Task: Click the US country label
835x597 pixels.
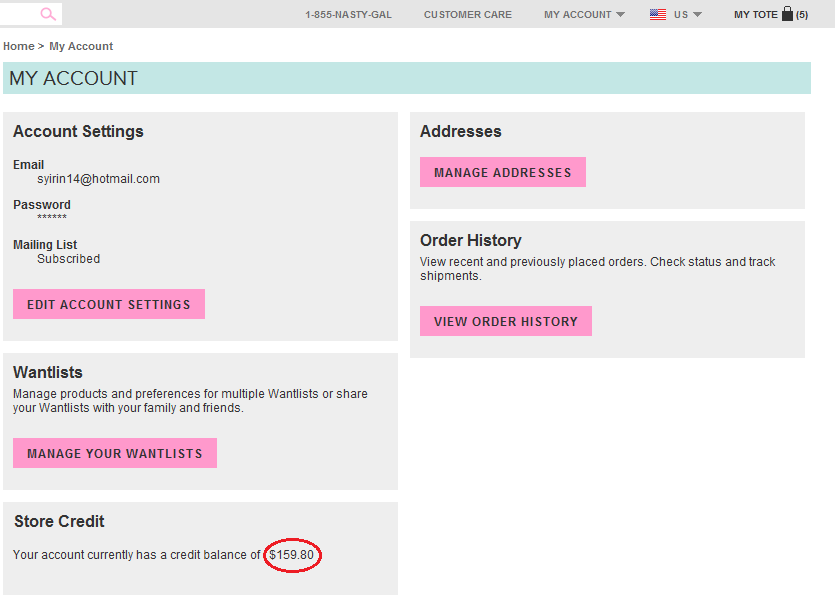Action: tap(681, 14)
